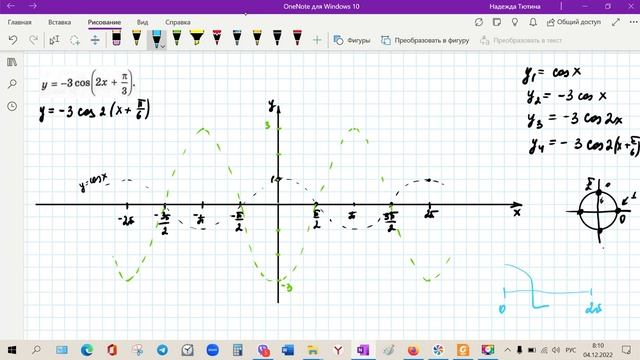Open the notes feed icon
The height and width of the screenshot is (360, 640).
point(497,22)
